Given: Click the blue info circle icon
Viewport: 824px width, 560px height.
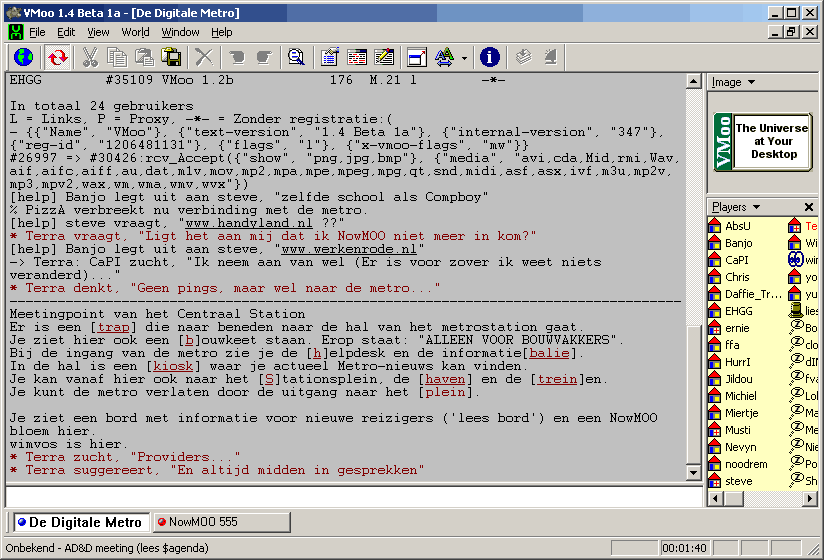Looking at the screenshot, I should pos(490,57).
